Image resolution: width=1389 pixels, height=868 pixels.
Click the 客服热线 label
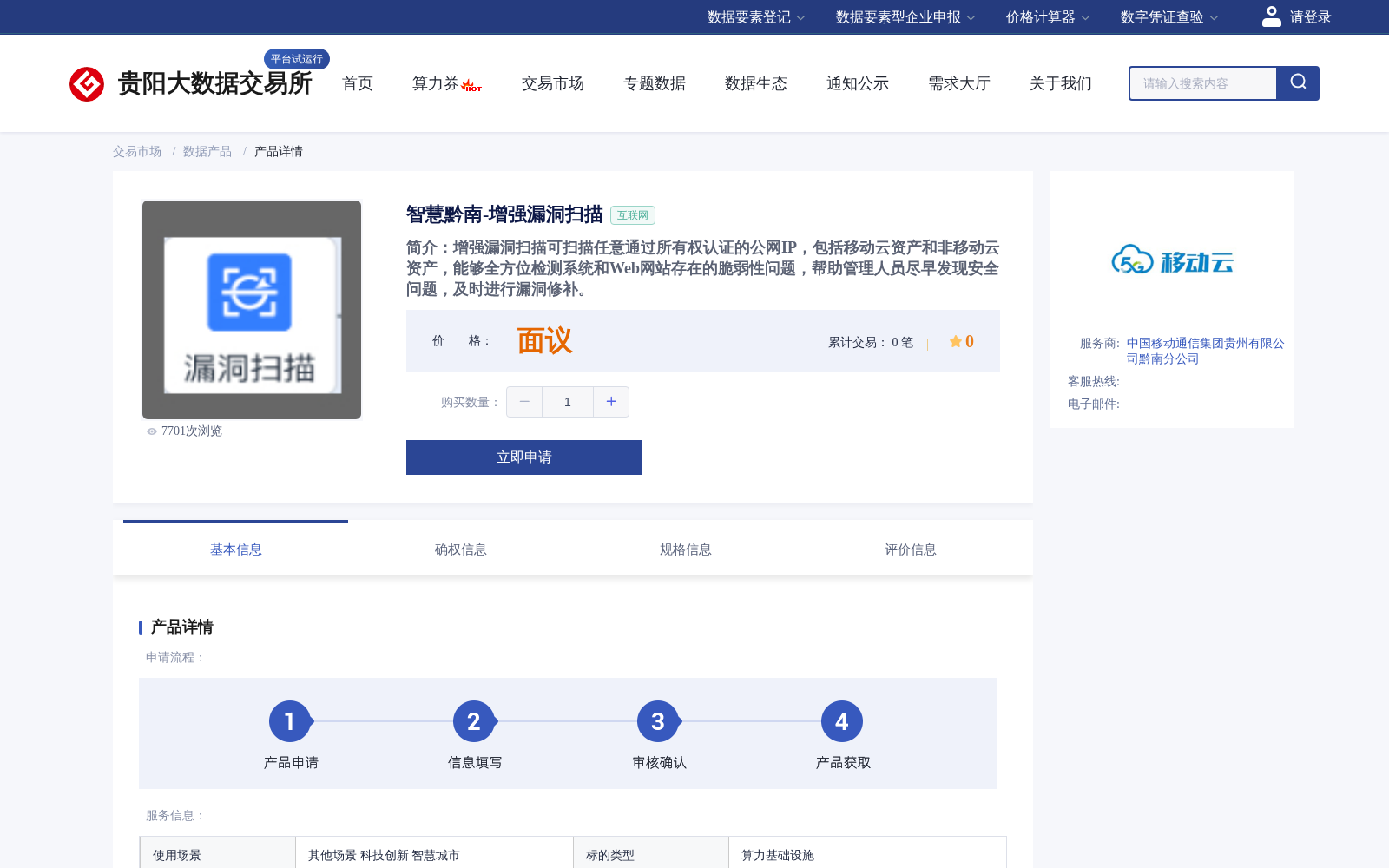1094,381
